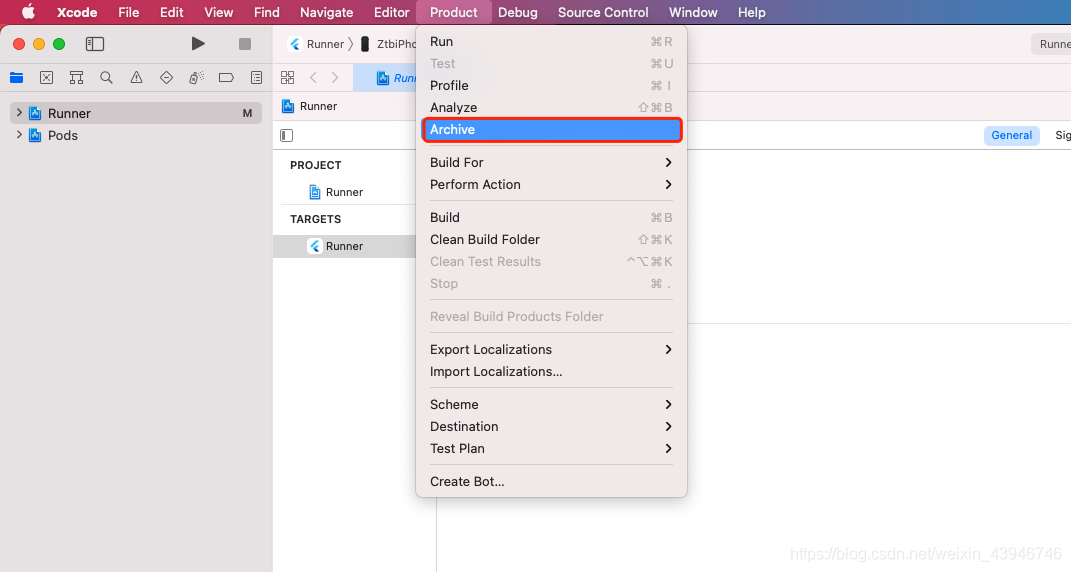This screenshot has height=572, width=1071.
Task: Show the Project navigator folder icon
Action: [x=16, y=78]
